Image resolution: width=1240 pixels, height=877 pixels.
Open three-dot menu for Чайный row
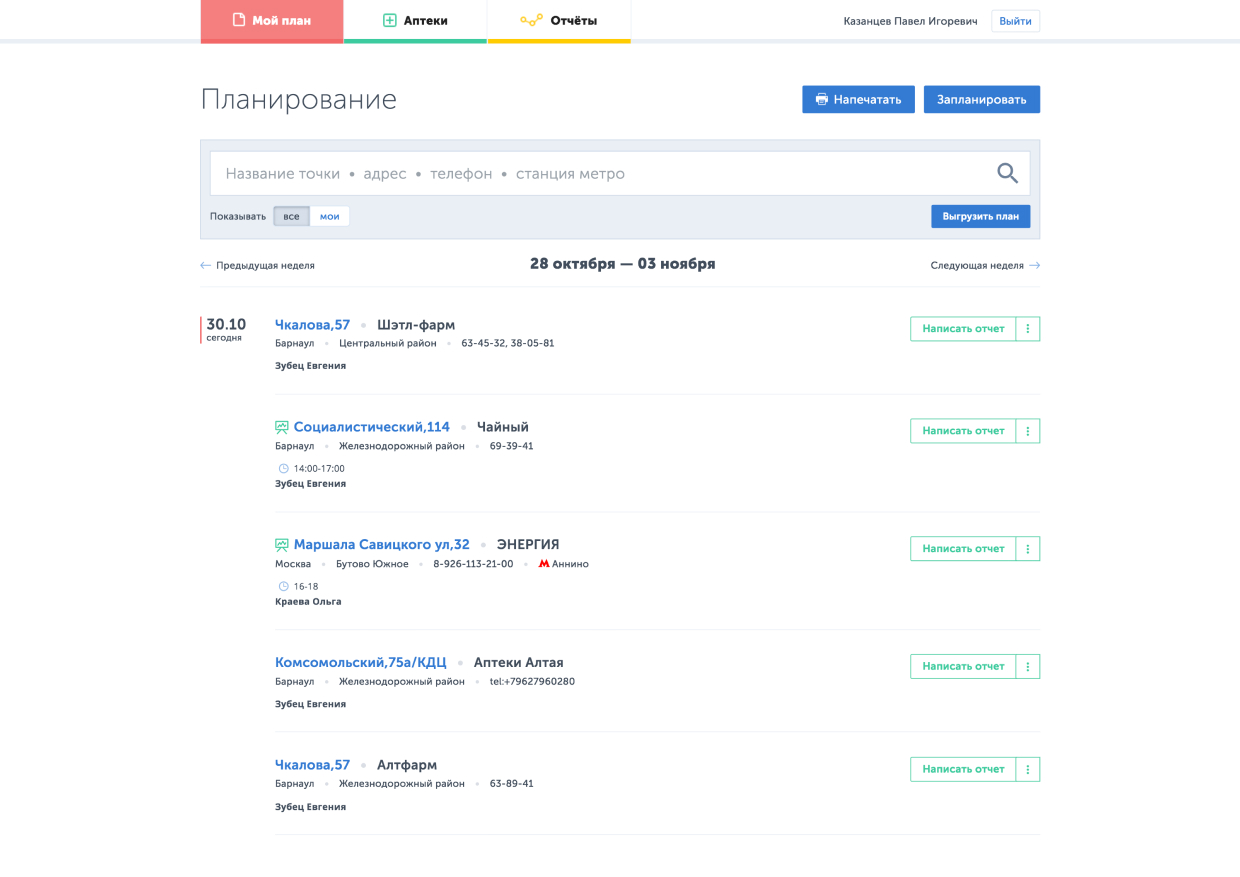(x=1028, y=431)
